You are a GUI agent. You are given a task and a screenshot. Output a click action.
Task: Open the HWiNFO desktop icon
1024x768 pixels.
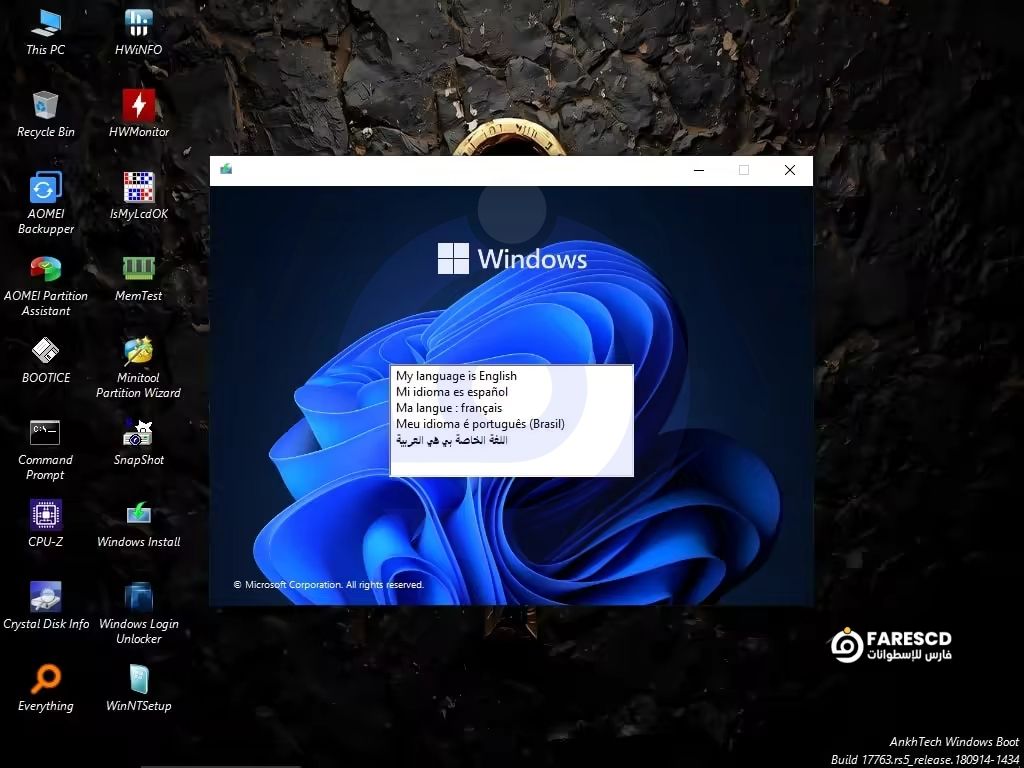coord(138,23)
